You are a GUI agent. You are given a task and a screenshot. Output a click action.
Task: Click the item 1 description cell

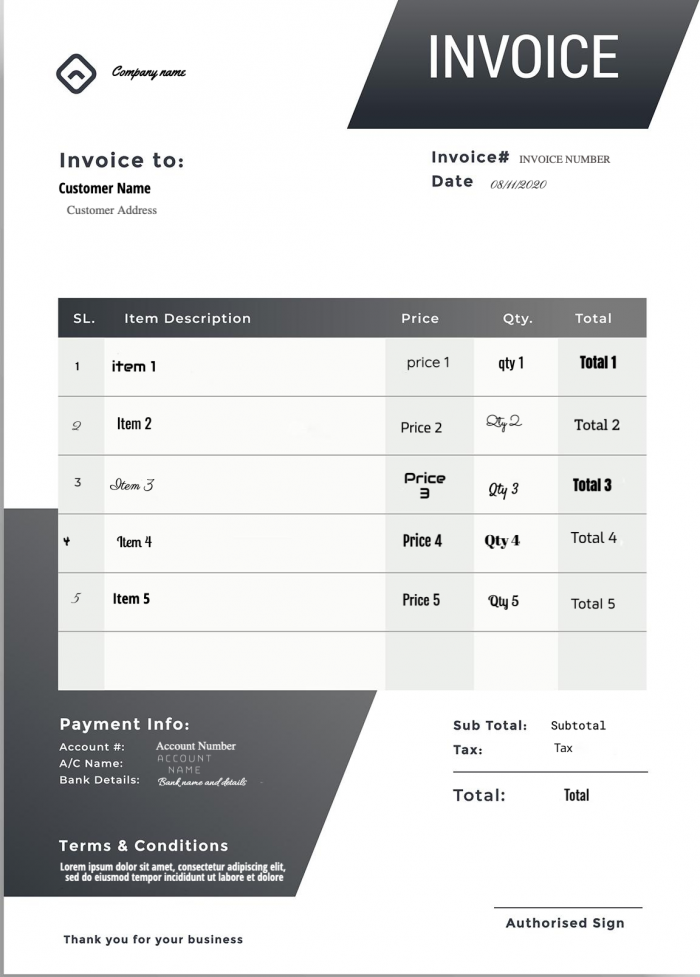[x=134, y=366]
